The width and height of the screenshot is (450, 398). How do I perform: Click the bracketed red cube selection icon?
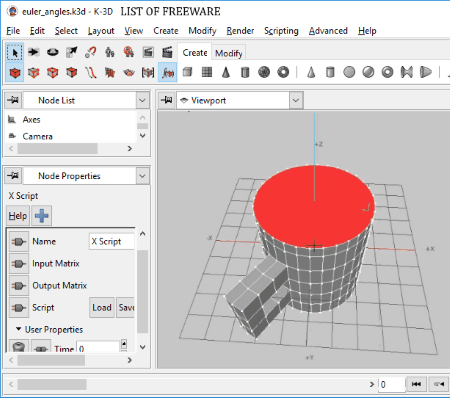(x=148, y=72)
